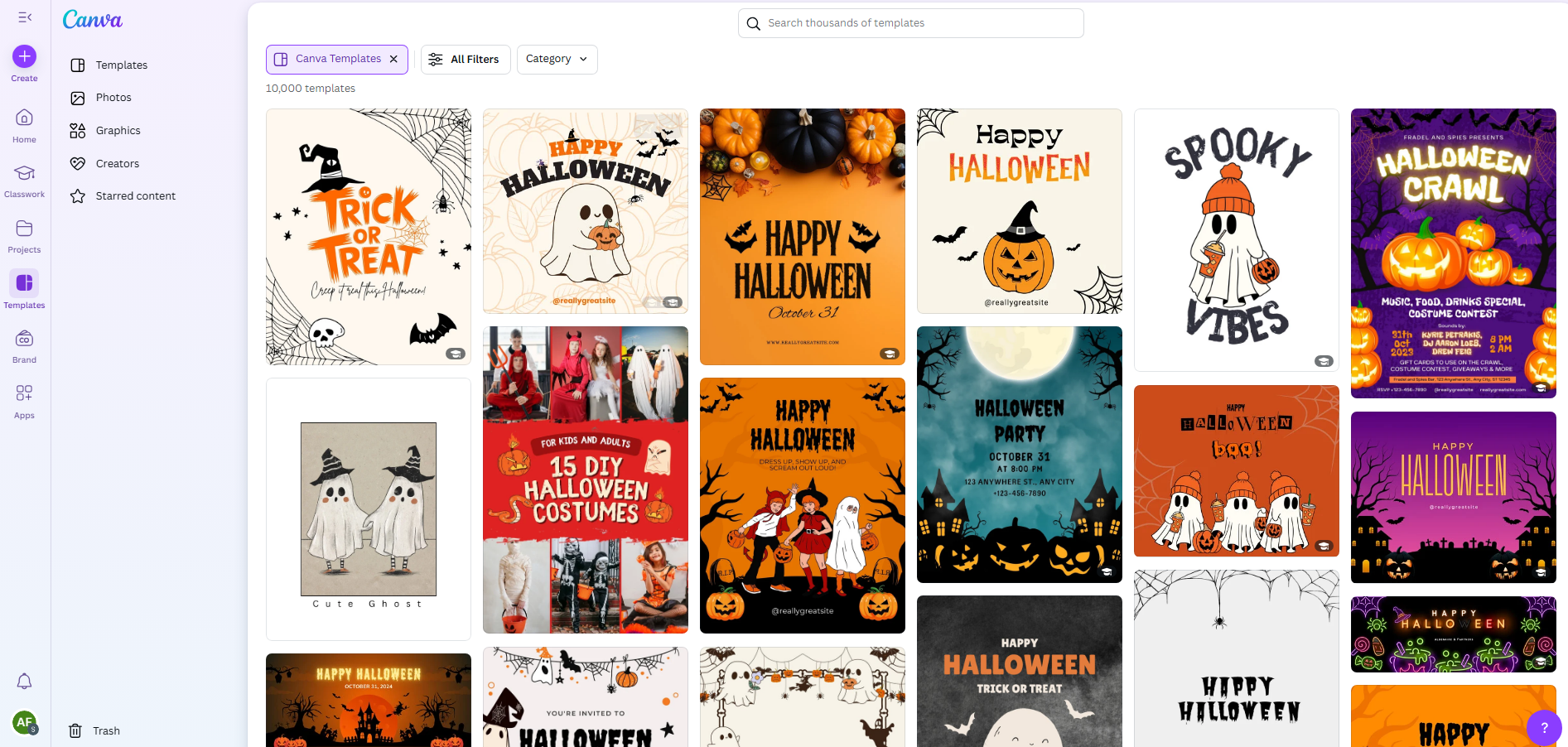This screenshot has height=747, width=1568.
Task: Open the notifications bell
Action: pyautogui.click(x=24, y=681)
